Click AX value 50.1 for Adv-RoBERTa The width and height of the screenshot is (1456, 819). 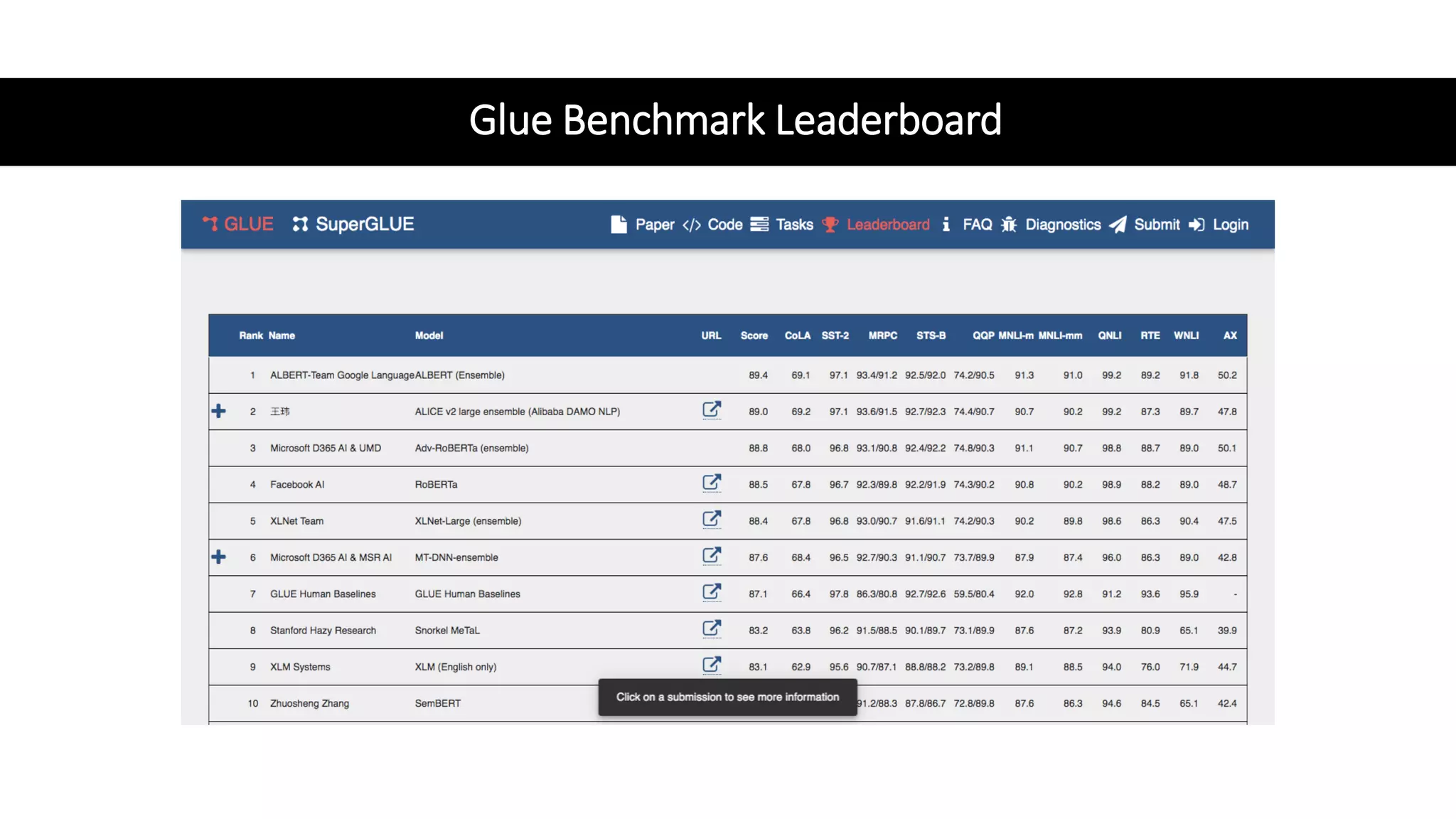[1227, 448]
